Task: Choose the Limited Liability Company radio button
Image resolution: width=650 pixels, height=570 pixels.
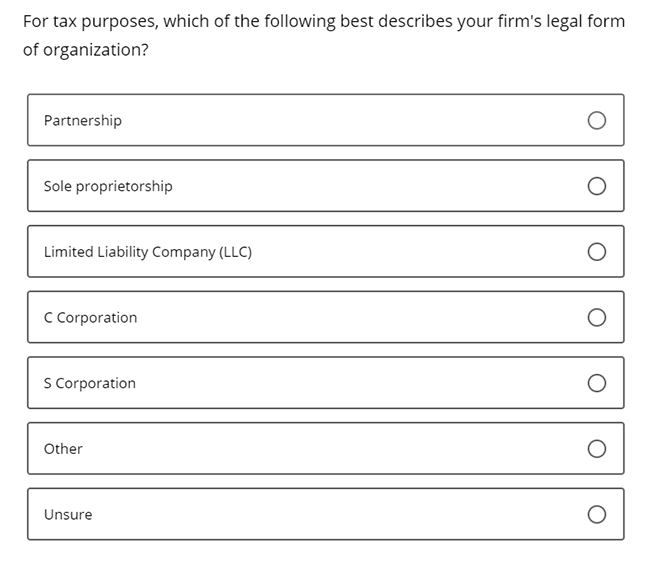Action: coord(597,252)
